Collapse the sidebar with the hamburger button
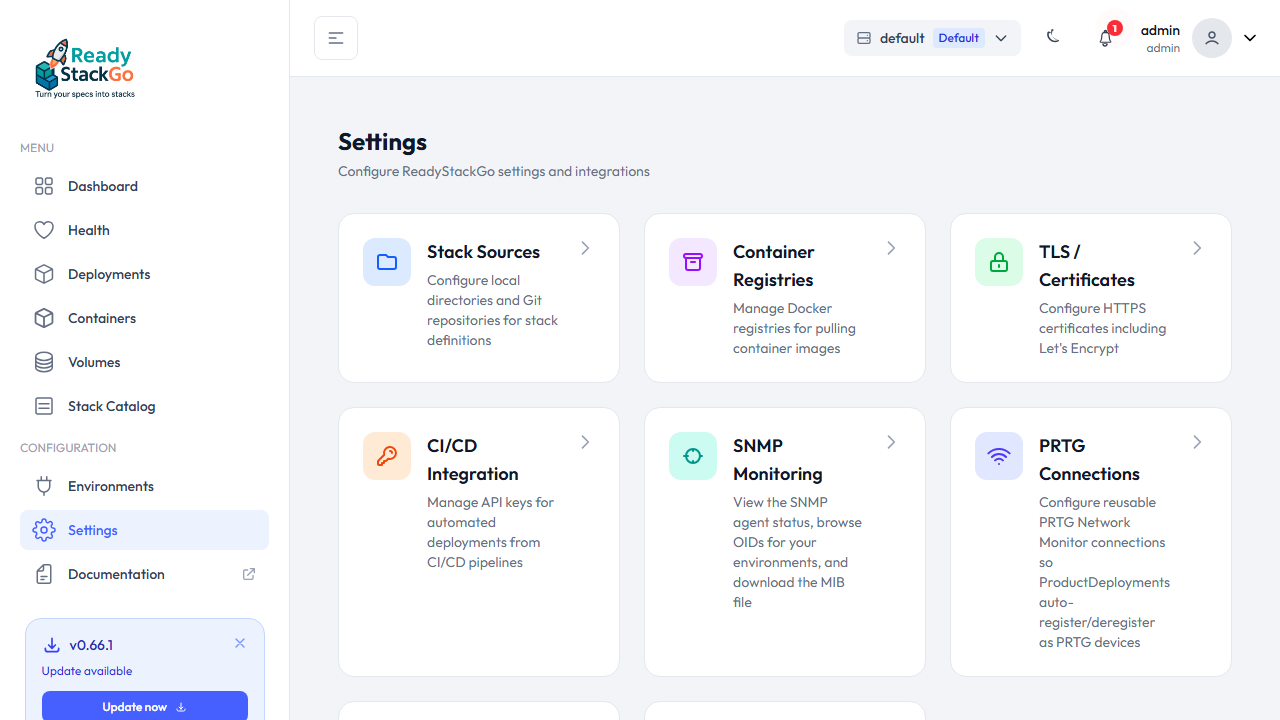Screen dimensions: 1280x720 point(336,38)
